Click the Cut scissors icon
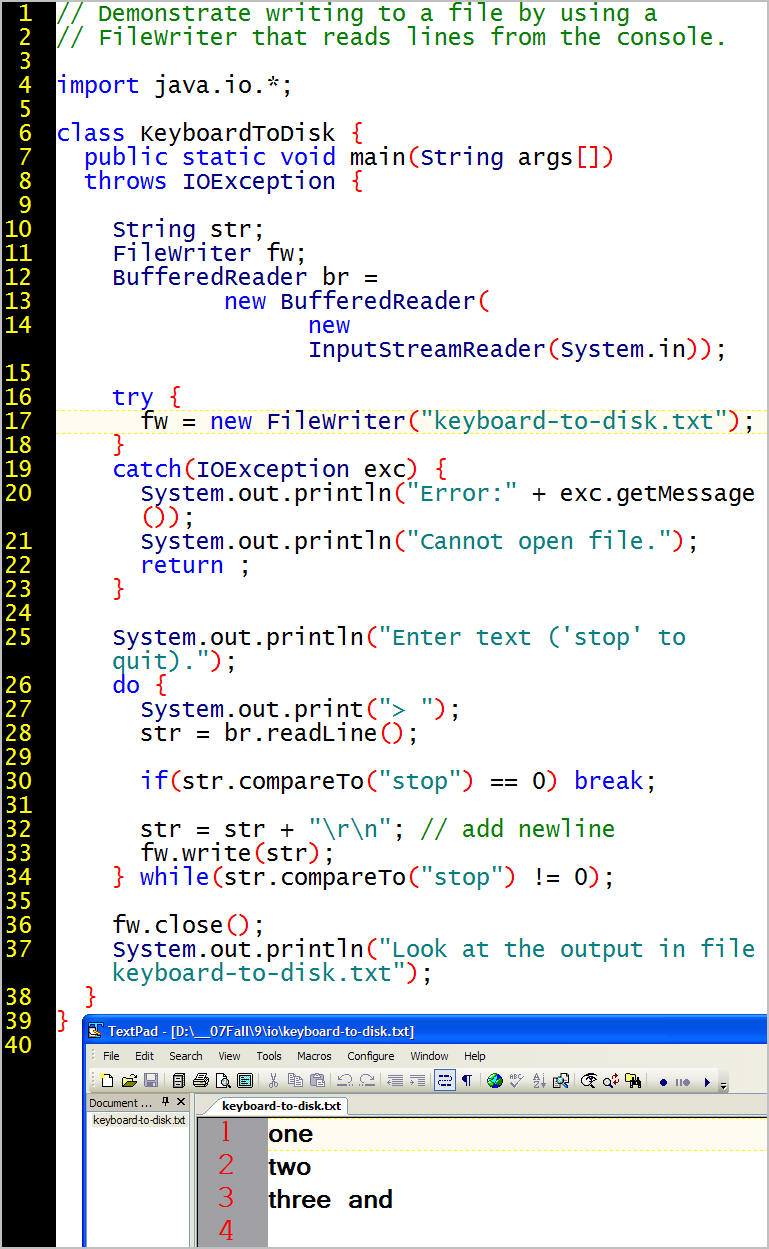 pos(272,1081)
